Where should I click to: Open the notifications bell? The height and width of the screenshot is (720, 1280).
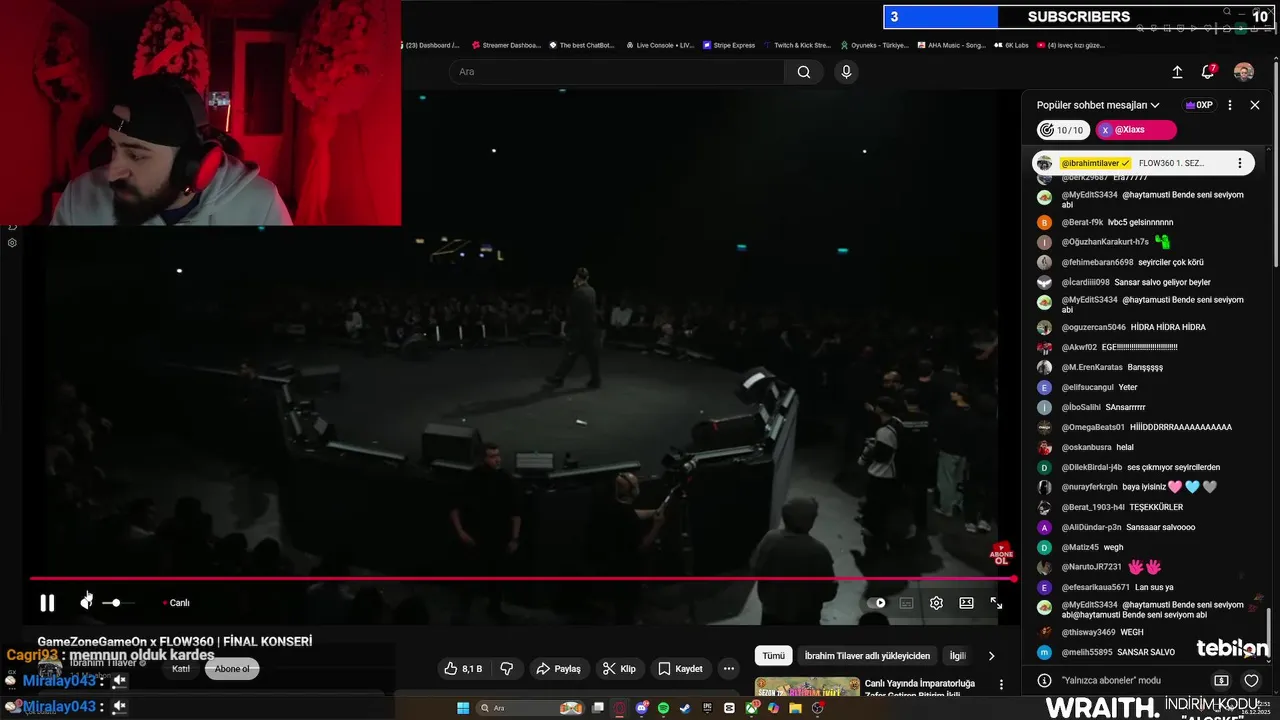pyautogui.click(x=1208, y=72)
